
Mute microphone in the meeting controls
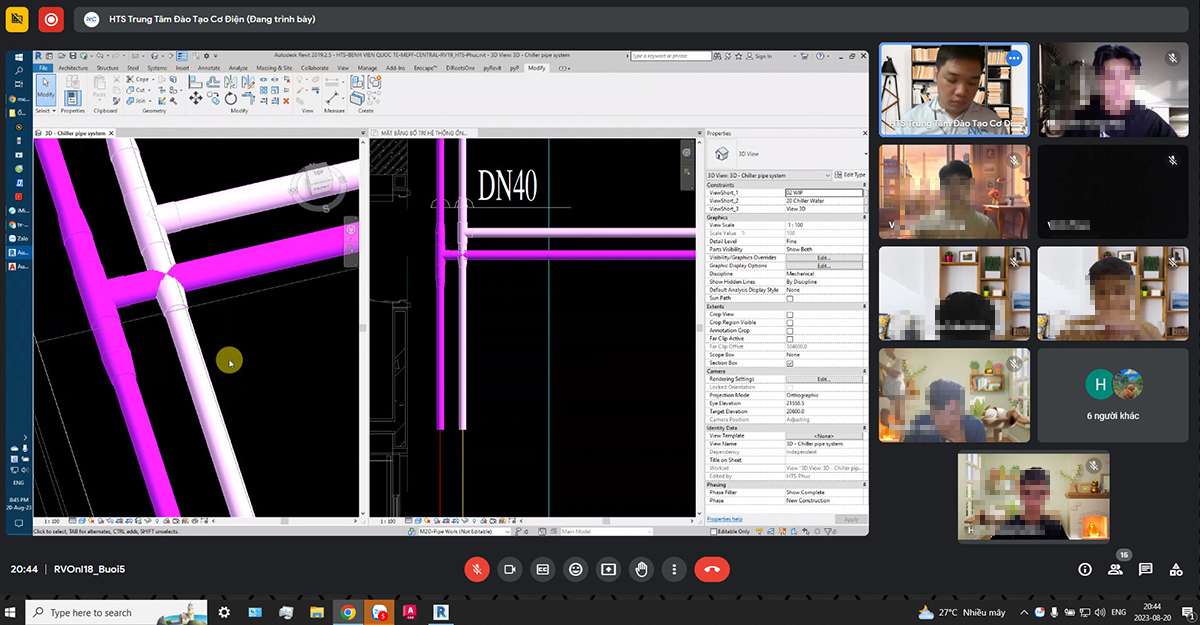476,569
